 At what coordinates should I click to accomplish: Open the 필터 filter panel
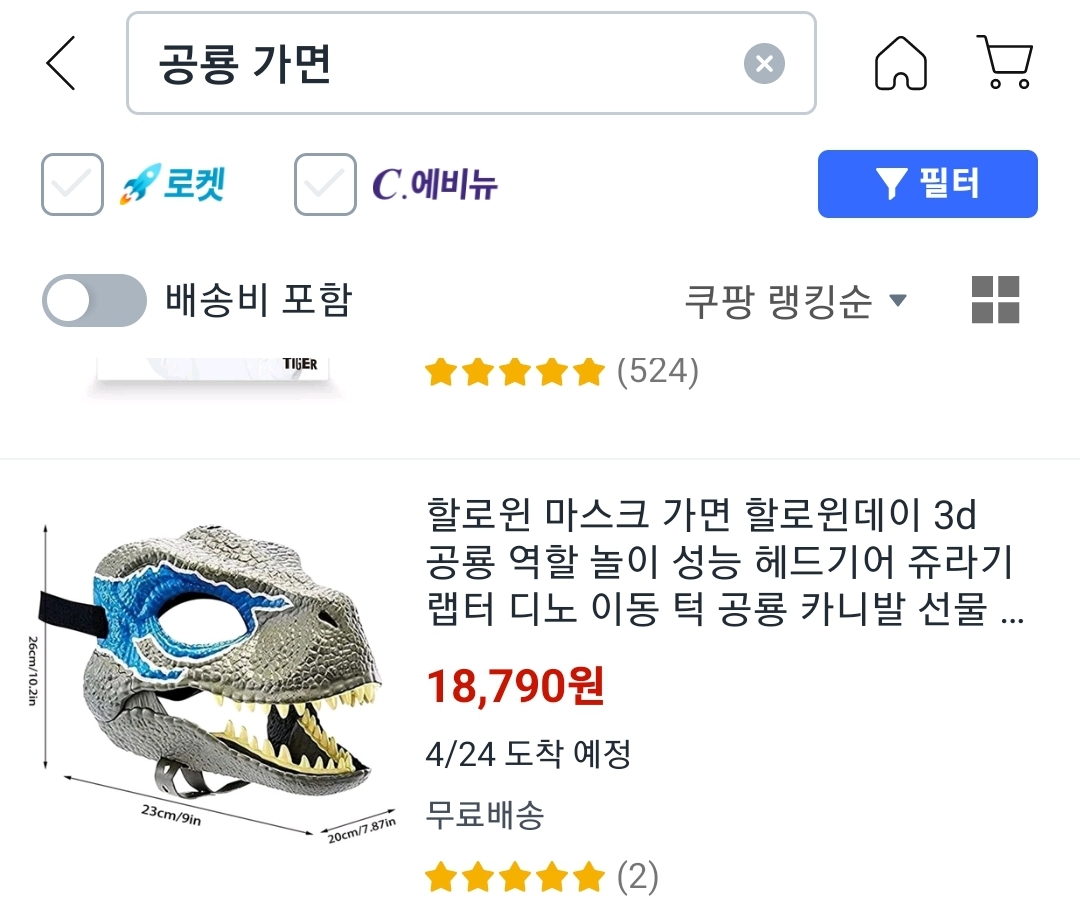click(927, 184)
